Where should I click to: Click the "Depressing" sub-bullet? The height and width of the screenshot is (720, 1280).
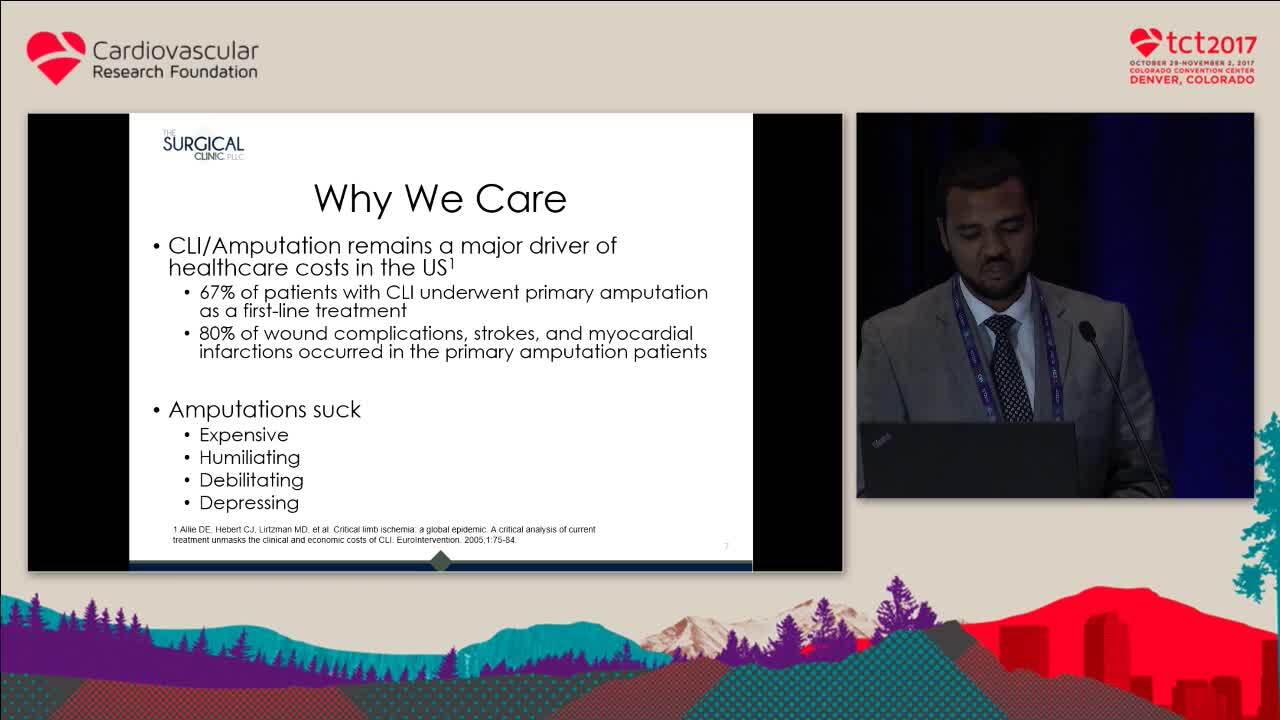pos(249,503)
